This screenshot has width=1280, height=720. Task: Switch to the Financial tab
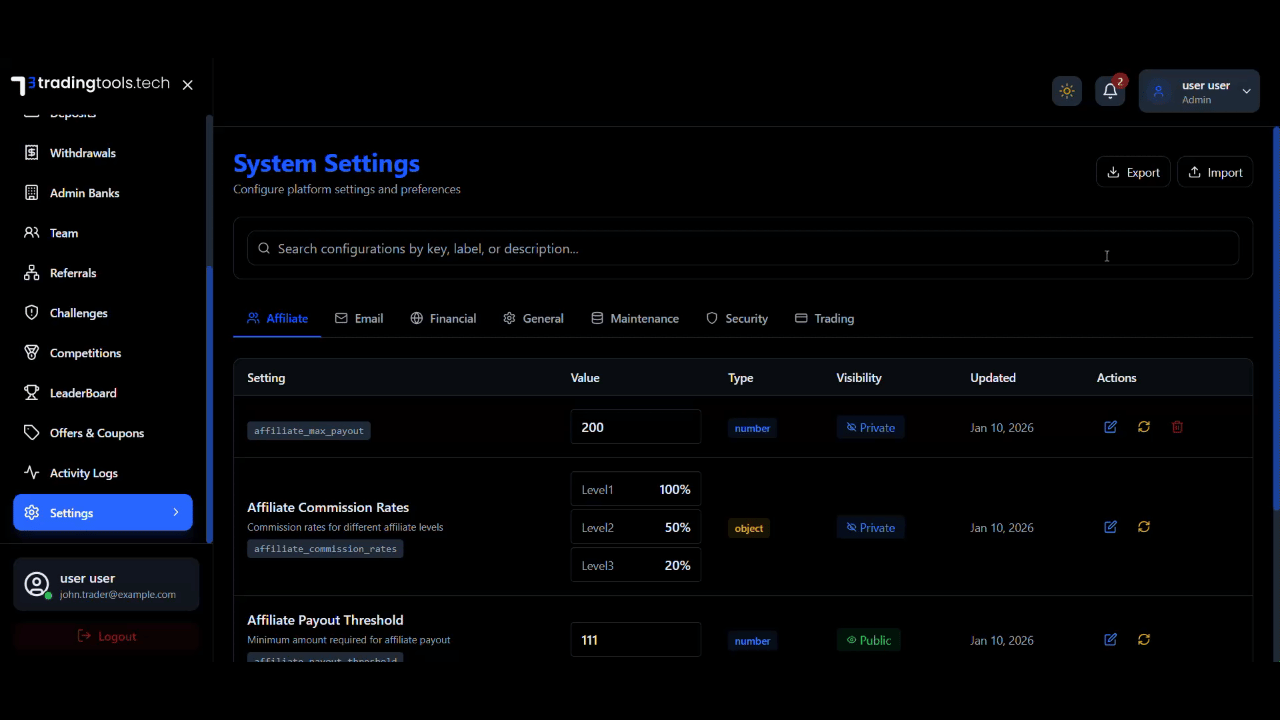coord(443,319)
